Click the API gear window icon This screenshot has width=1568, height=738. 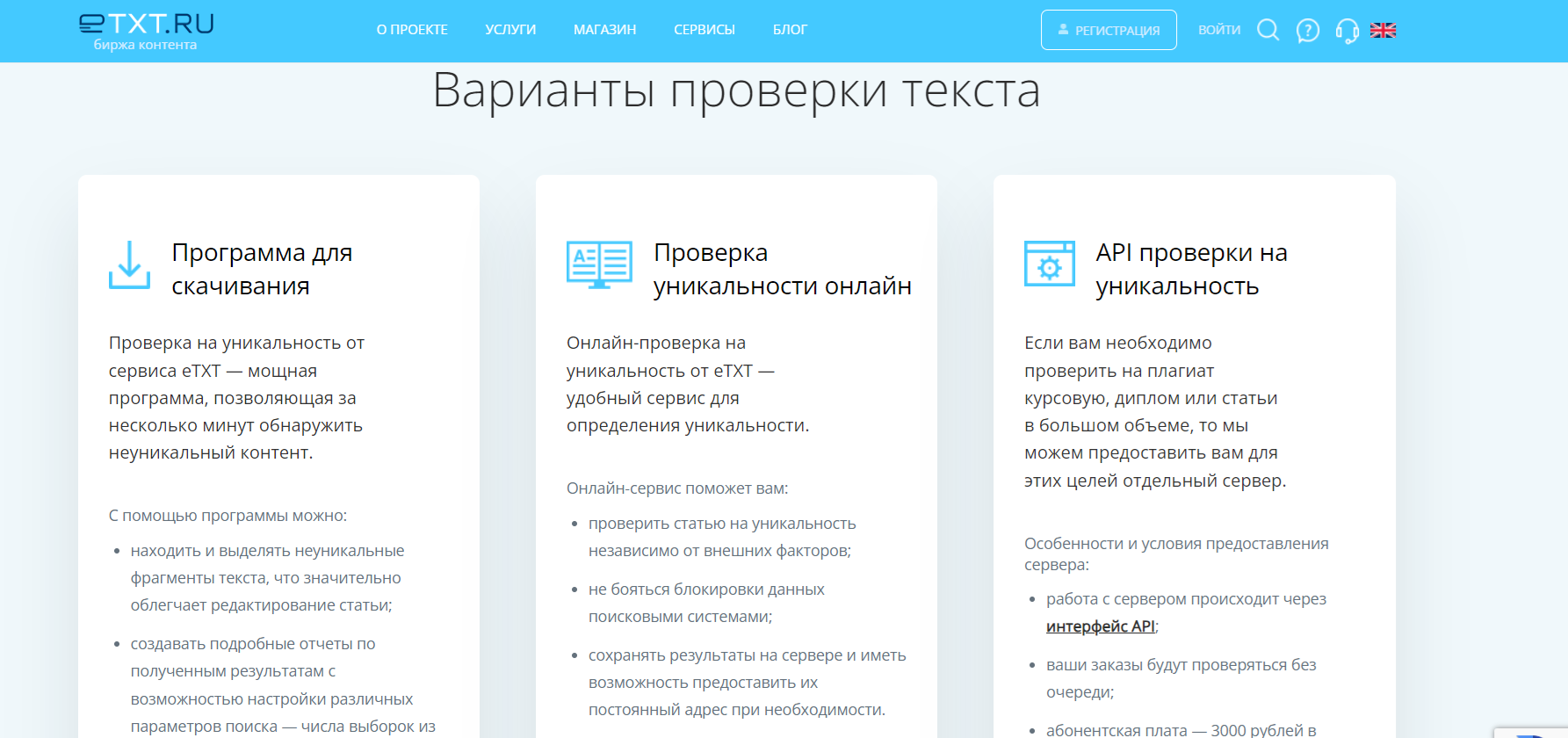click(1050, 264)
